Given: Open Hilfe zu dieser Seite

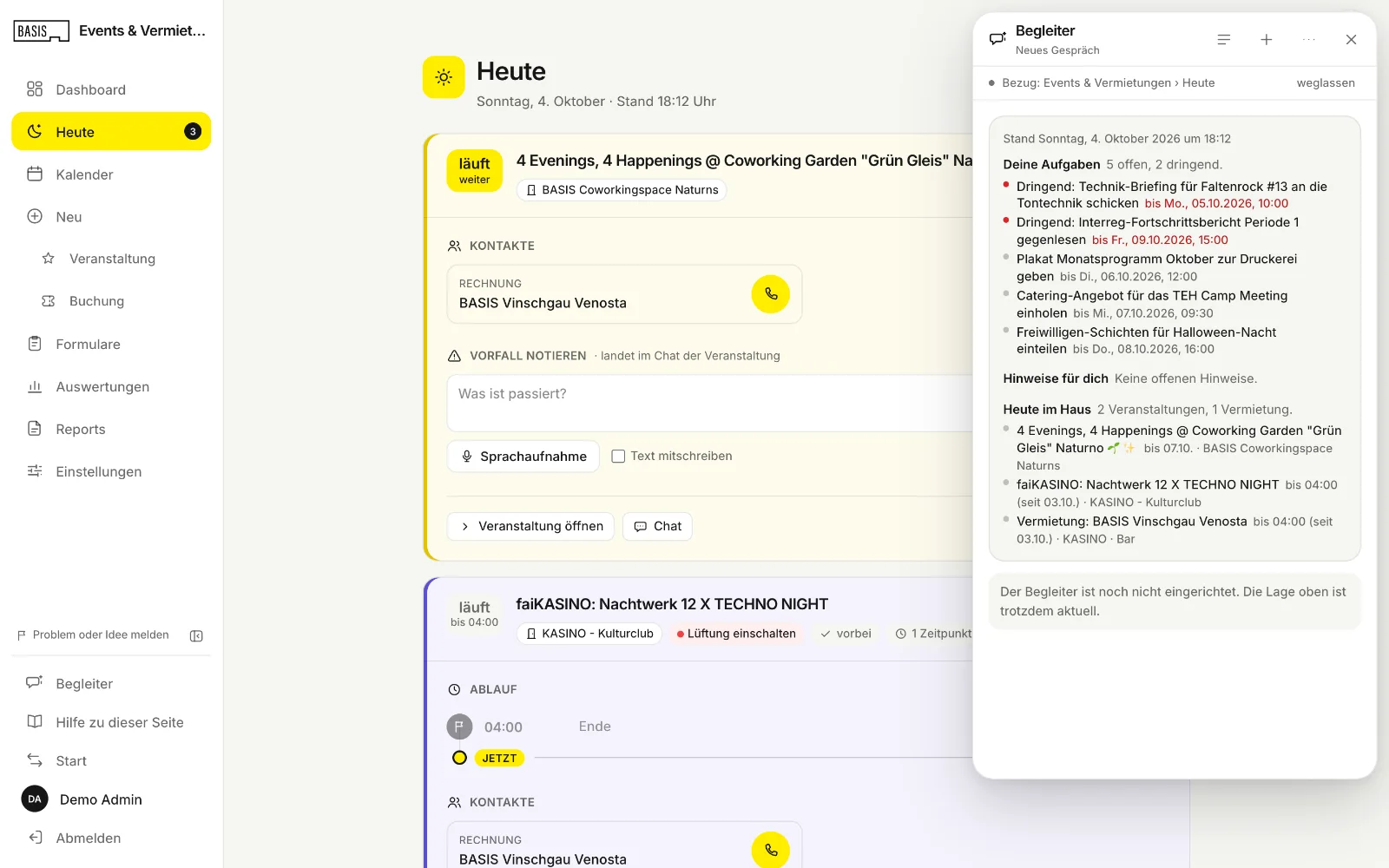Looking at the screenshot, I should pos(111,722).
